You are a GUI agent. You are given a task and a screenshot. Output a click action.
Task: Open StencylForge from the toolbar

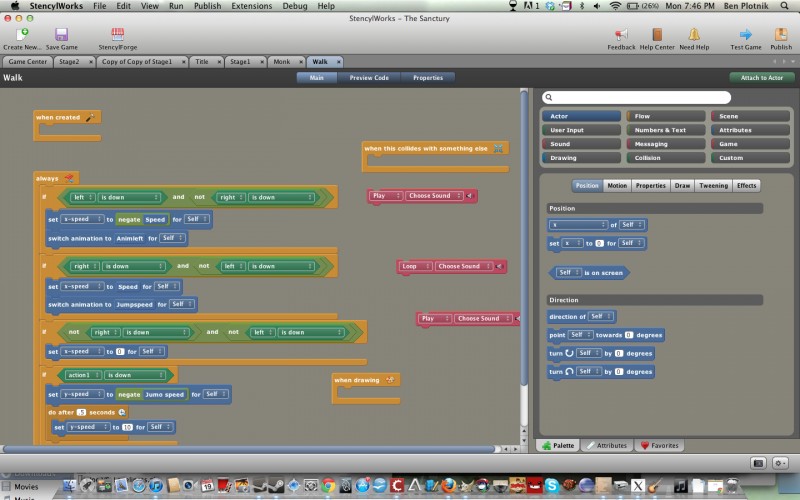pos(117,35)
